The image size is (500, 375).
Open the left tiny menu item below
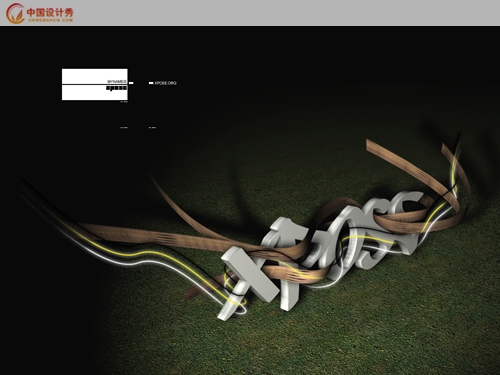(x=124, y=127)
